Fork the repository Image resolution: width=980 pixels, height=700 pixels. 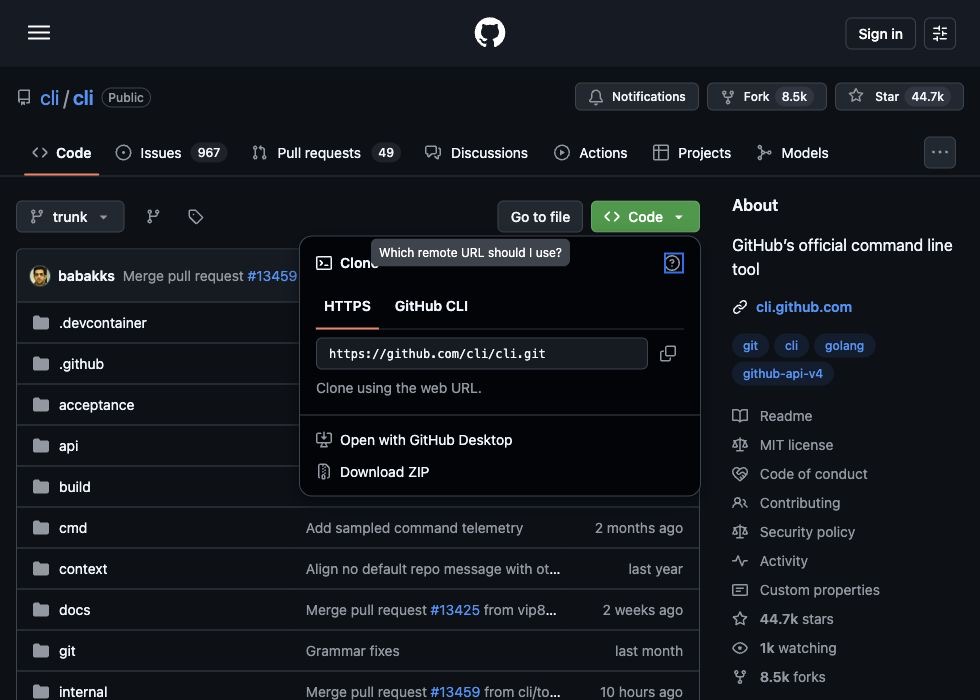click(x=766, y=97)
